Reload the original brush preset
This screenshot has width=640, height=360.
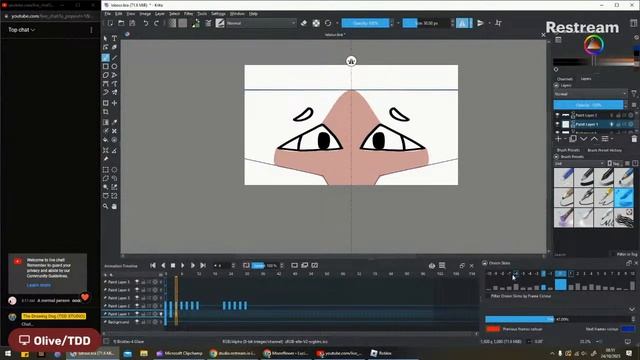(328, 23)
